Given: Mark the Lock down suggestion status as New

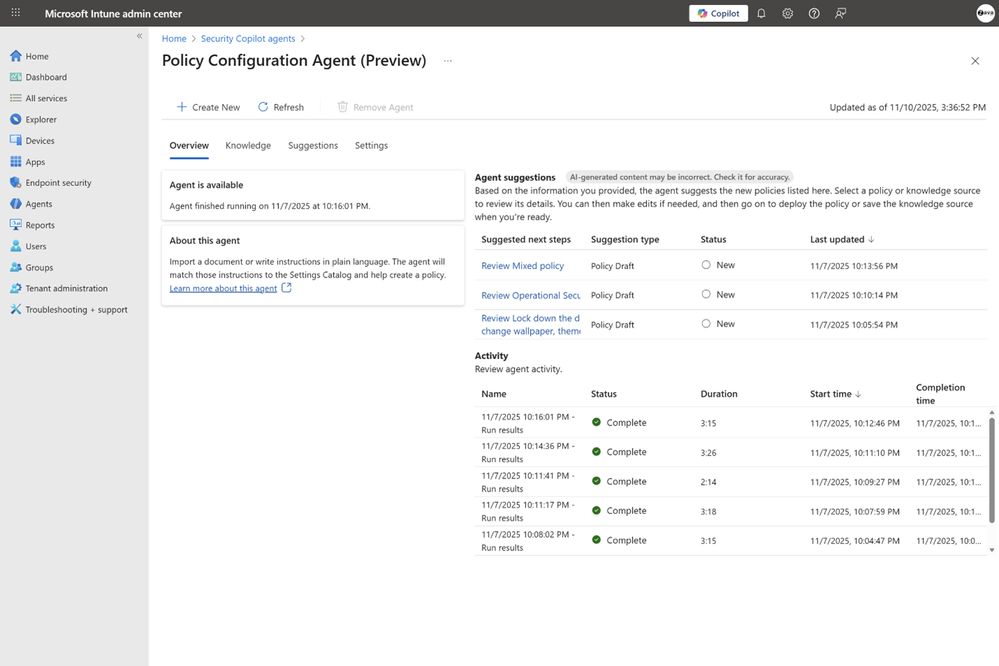Looking at the screenshot, I should [707, 324].
